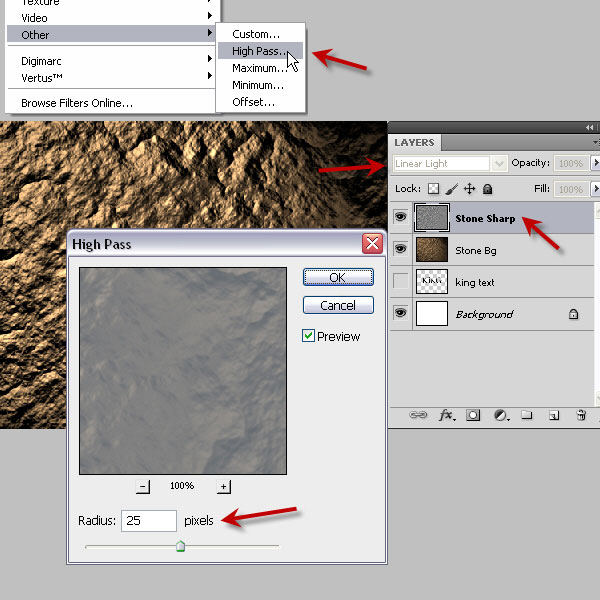Zoom in the High Pass preview
This screenshot has width=600, height=600.
click(x=223, y=486)
